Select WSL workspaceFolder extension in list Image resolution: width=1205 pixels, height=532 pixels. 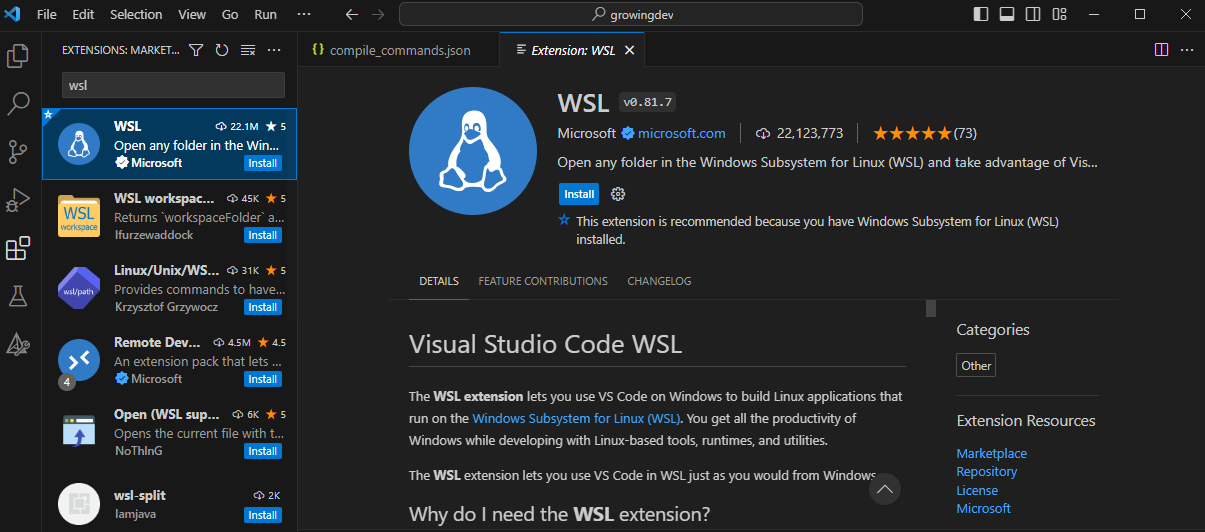[170, 216]
